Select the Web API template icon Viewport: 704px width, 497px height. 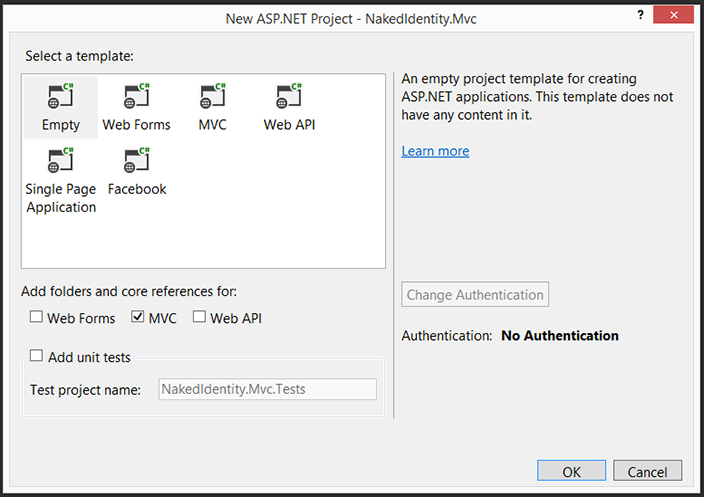[289, 98]
